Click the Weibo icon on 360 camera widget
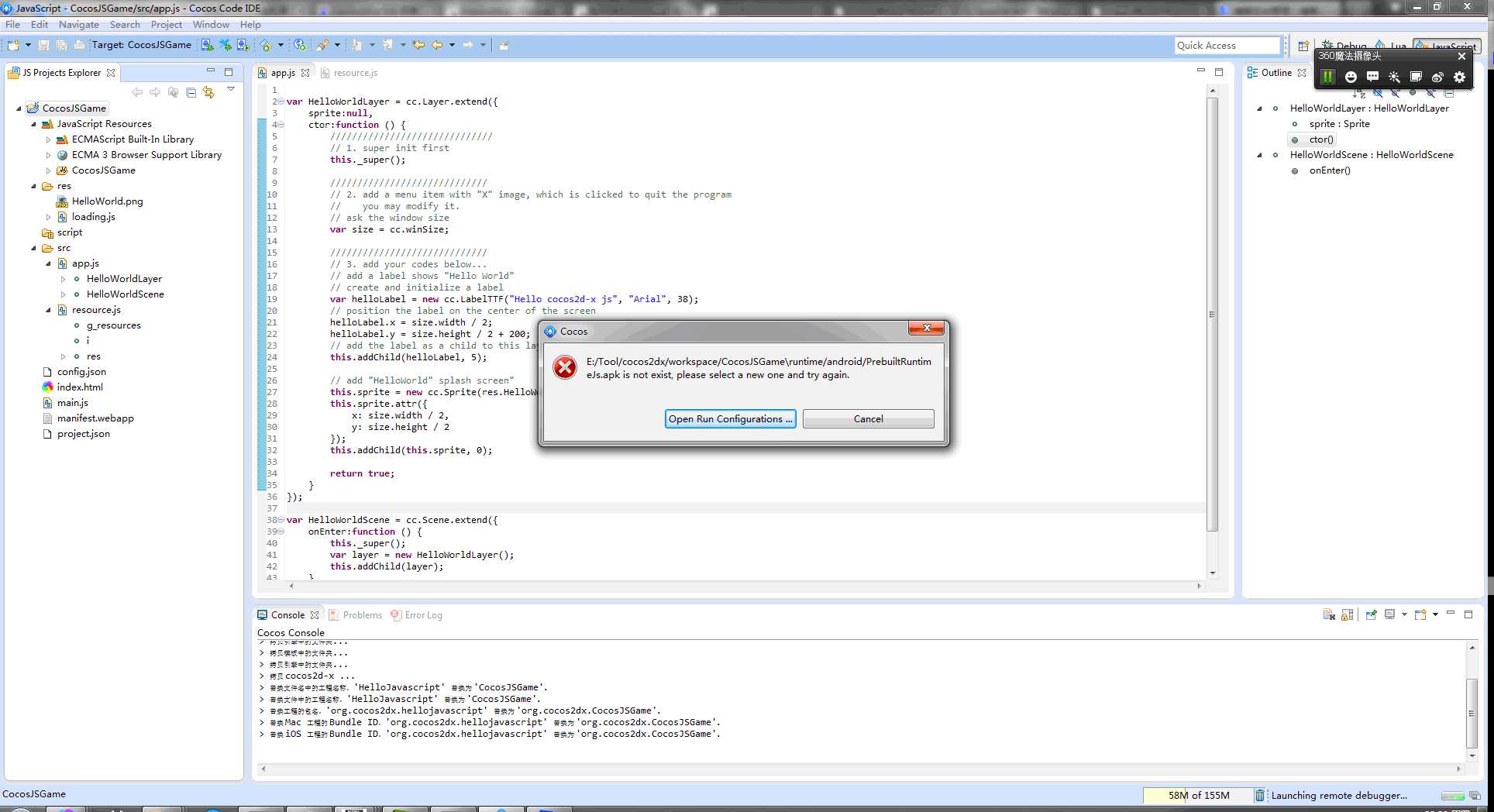The image size is (1494, 812). point(1437,77)
